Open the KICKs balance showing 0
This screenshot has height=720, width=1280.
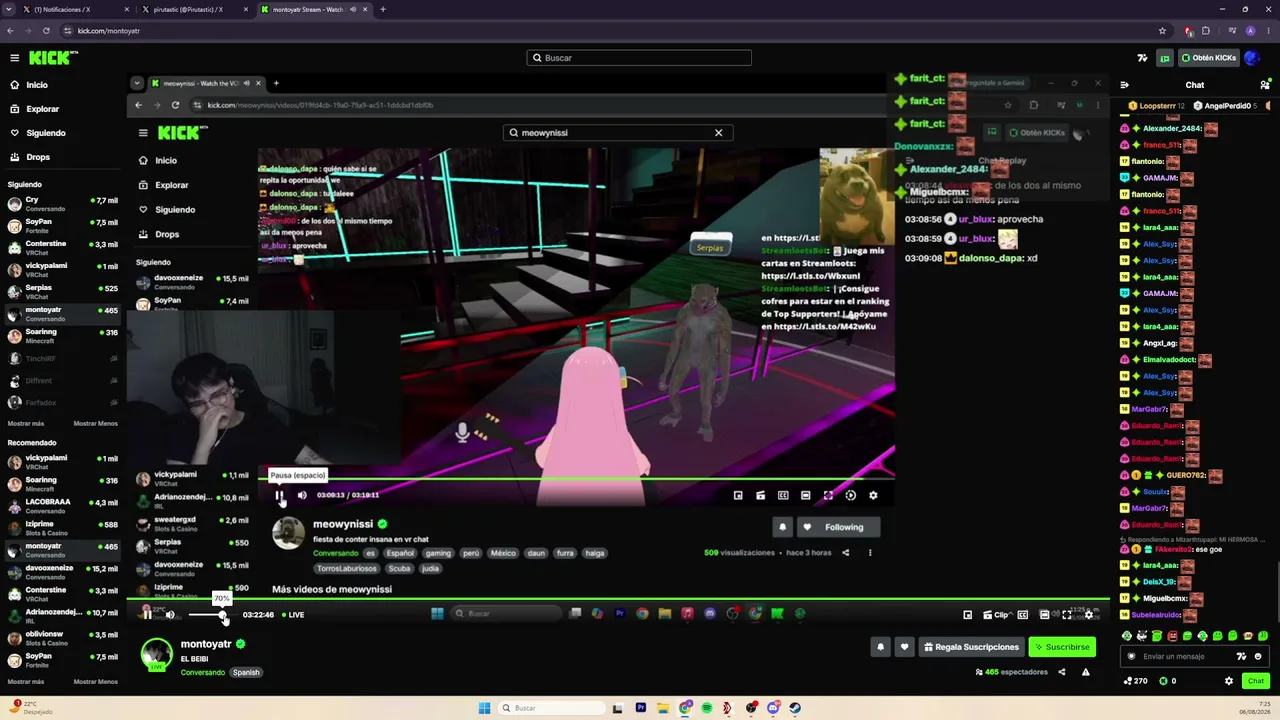coord(1167,681)
